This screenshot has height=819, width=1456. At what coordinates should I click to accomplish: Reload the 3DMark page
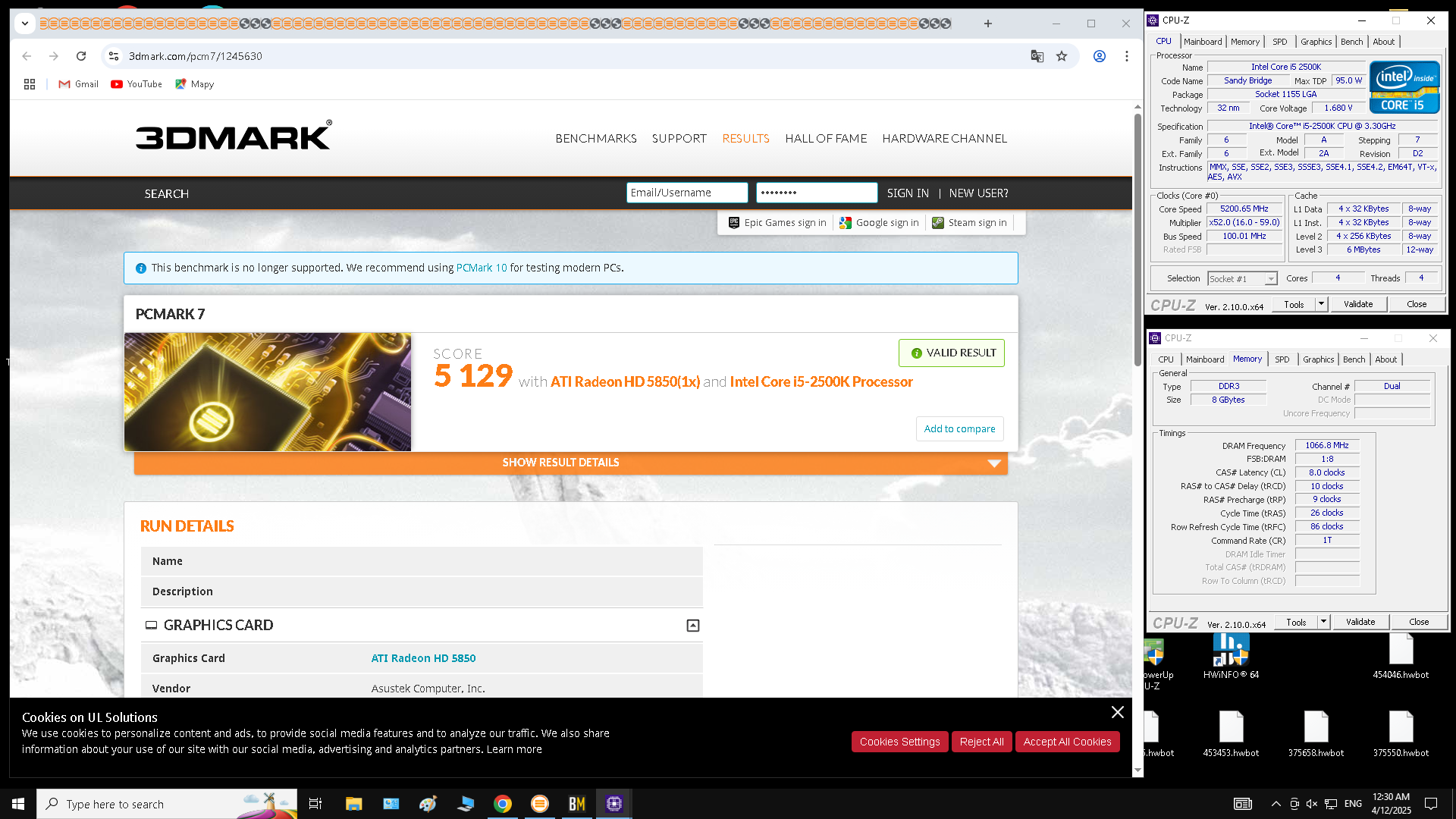click(81, 56)
